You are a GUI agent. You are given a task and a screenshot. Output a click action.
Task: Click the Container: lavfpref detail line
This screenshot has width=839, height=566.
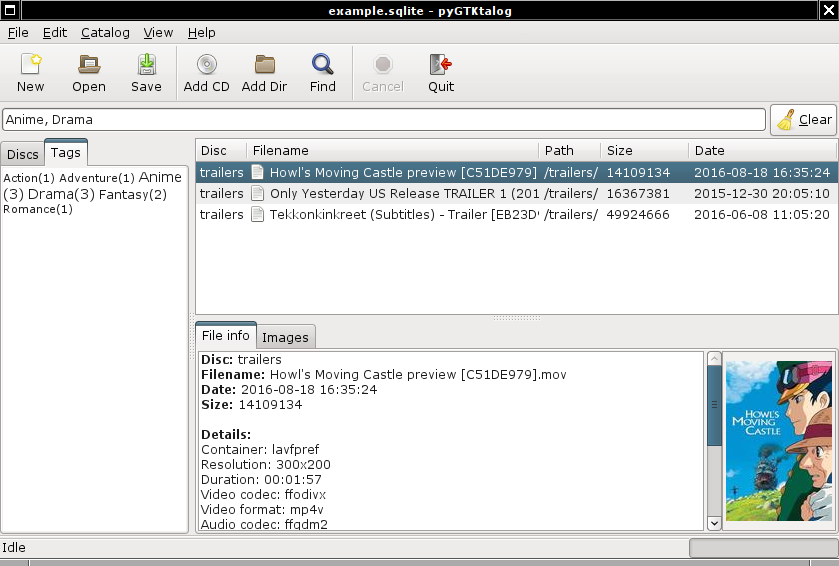click(x=260, y=449)
